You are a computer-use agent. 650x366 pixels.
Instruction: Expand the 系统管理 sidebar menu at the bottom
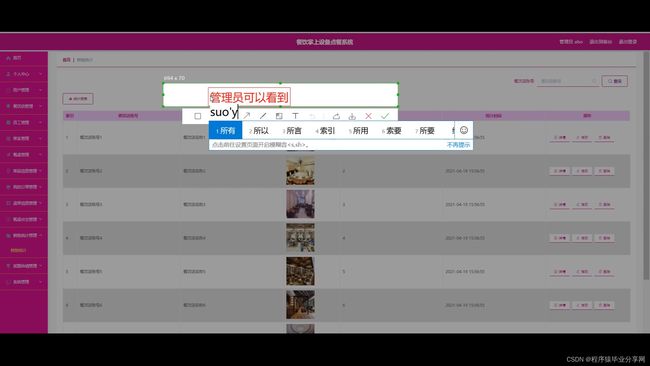pyautogui.click(x=24, y=282)
